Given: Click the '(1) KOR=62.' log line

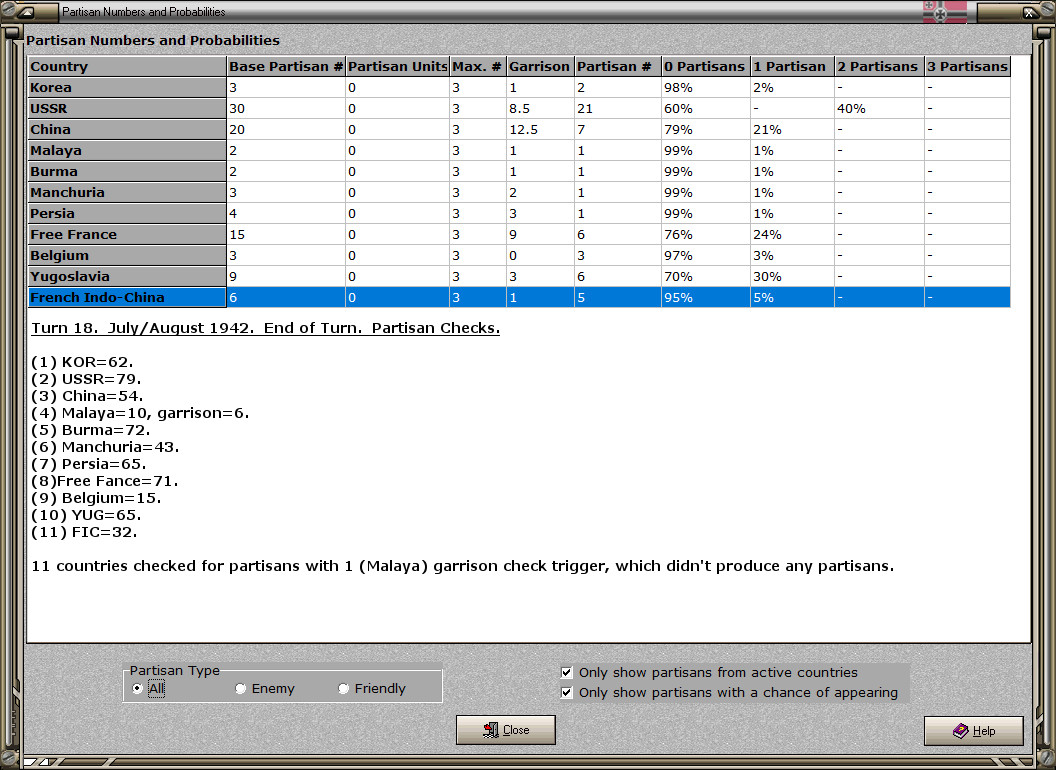Looking at the screenshot, I should 82,362.
